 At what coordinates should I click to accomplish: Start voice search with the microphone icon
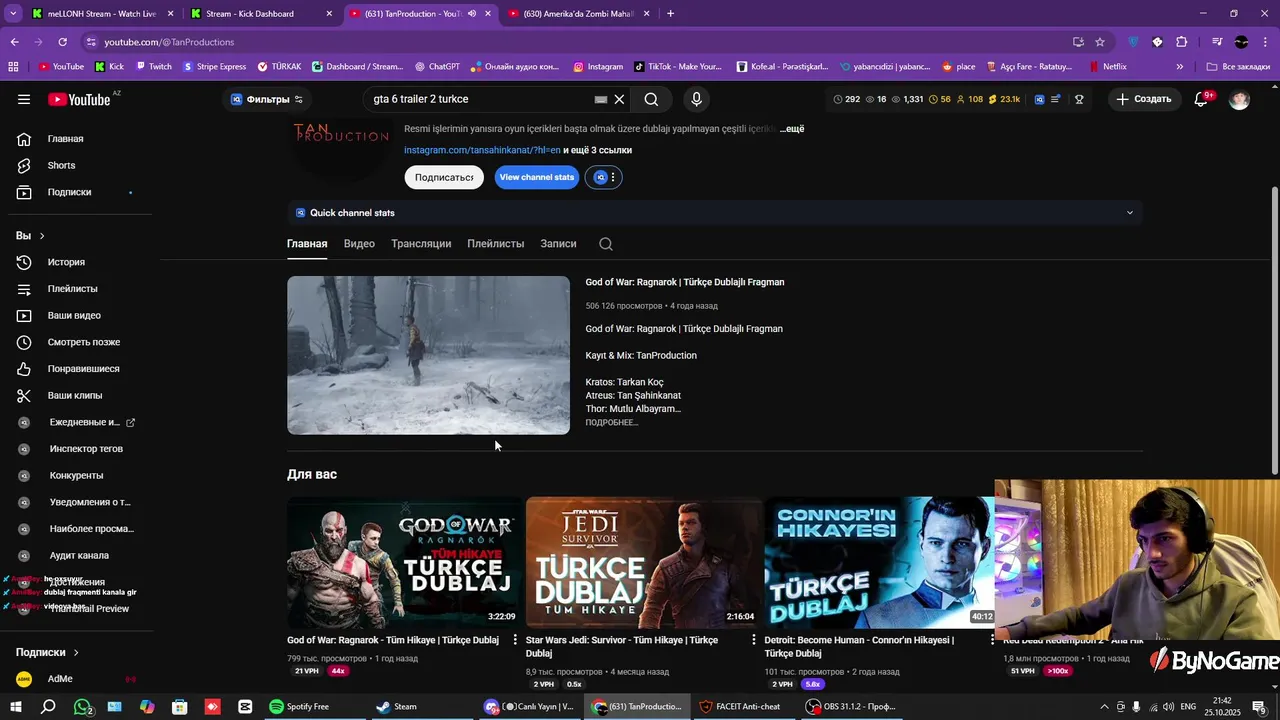pyautogui.click(x=696, y=99)
